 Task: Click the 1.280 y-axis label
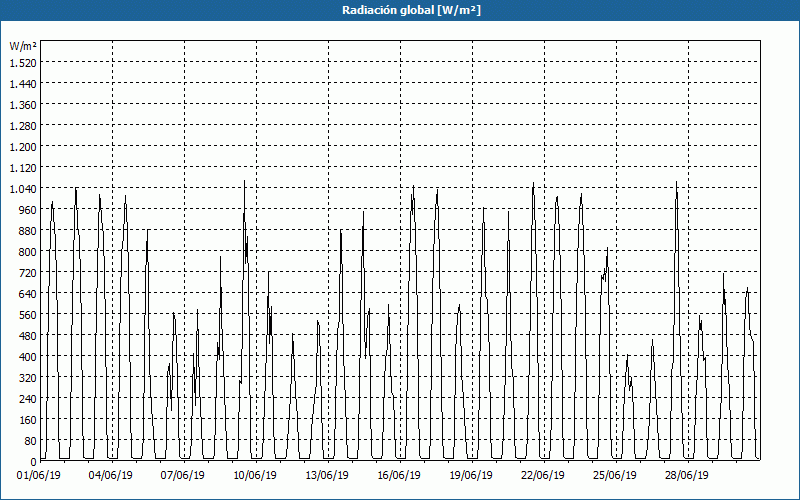point(23,126)
